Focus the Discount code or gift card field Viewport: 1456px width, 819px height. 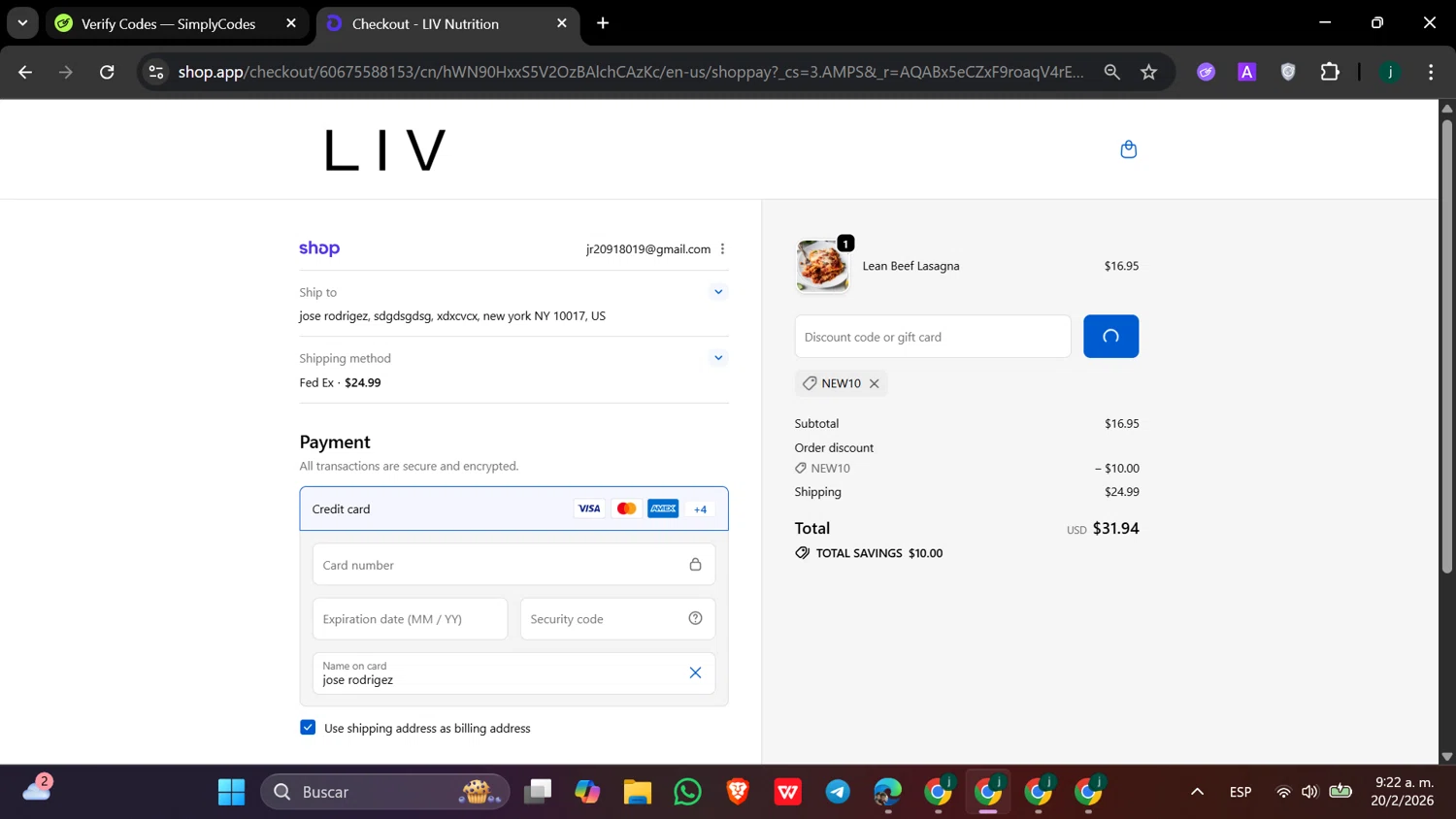933,337
